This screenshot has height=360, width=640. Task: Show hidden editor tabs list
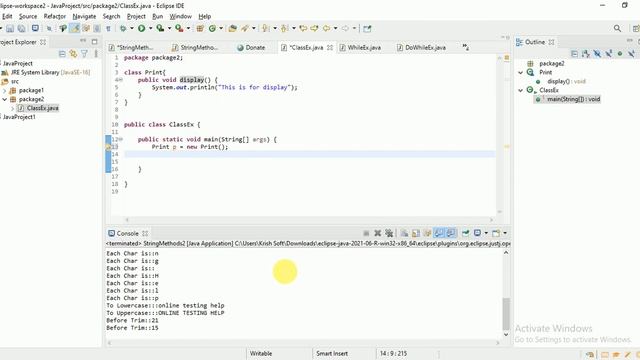click(466, 47)
